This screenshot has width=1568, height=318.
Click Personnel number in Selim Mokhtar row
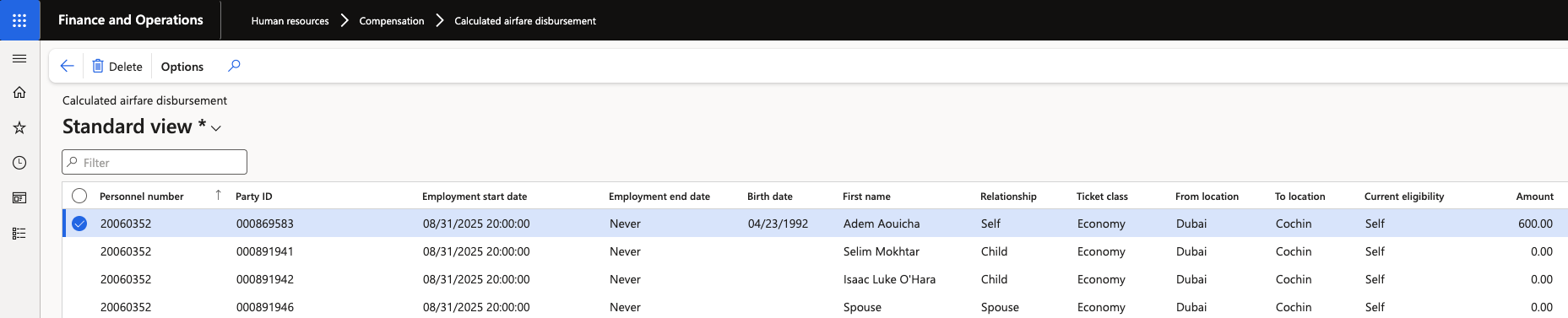[x=126, y=251]
